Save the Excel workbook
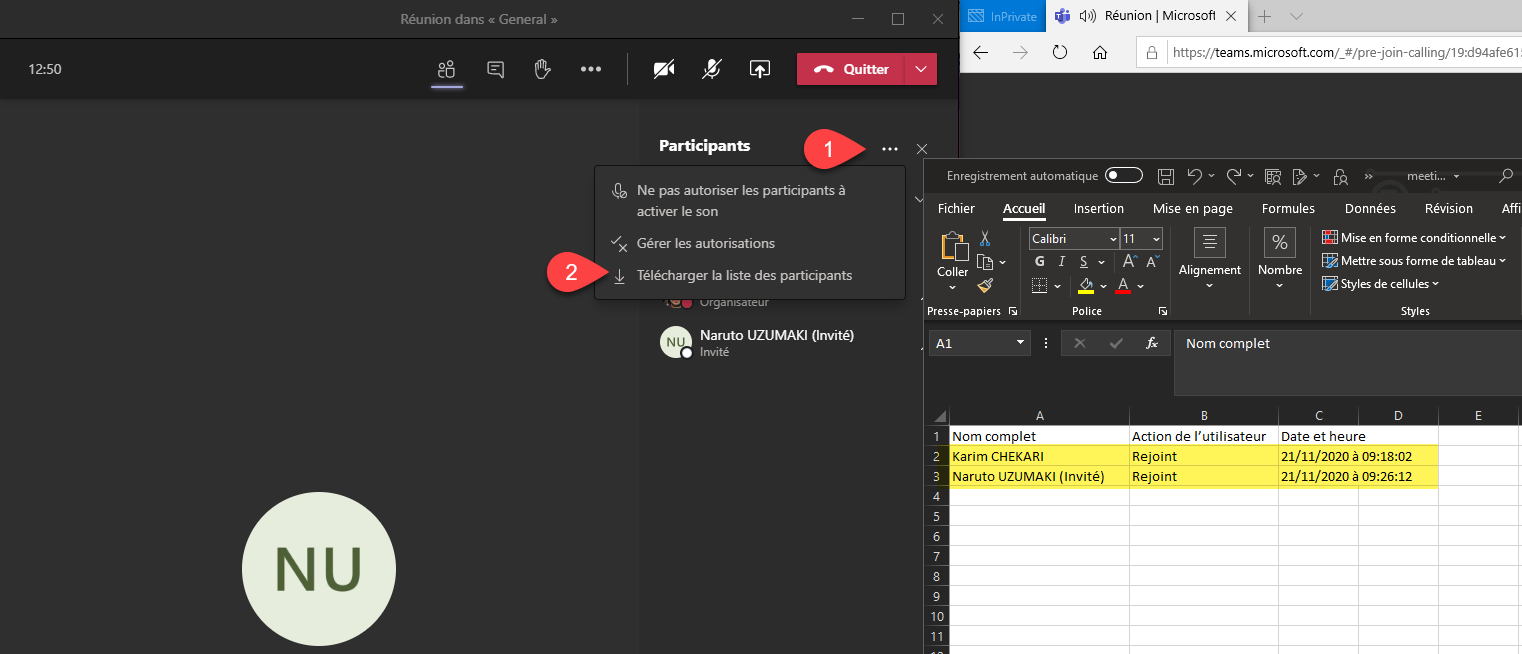 [x=1166, y=176]
